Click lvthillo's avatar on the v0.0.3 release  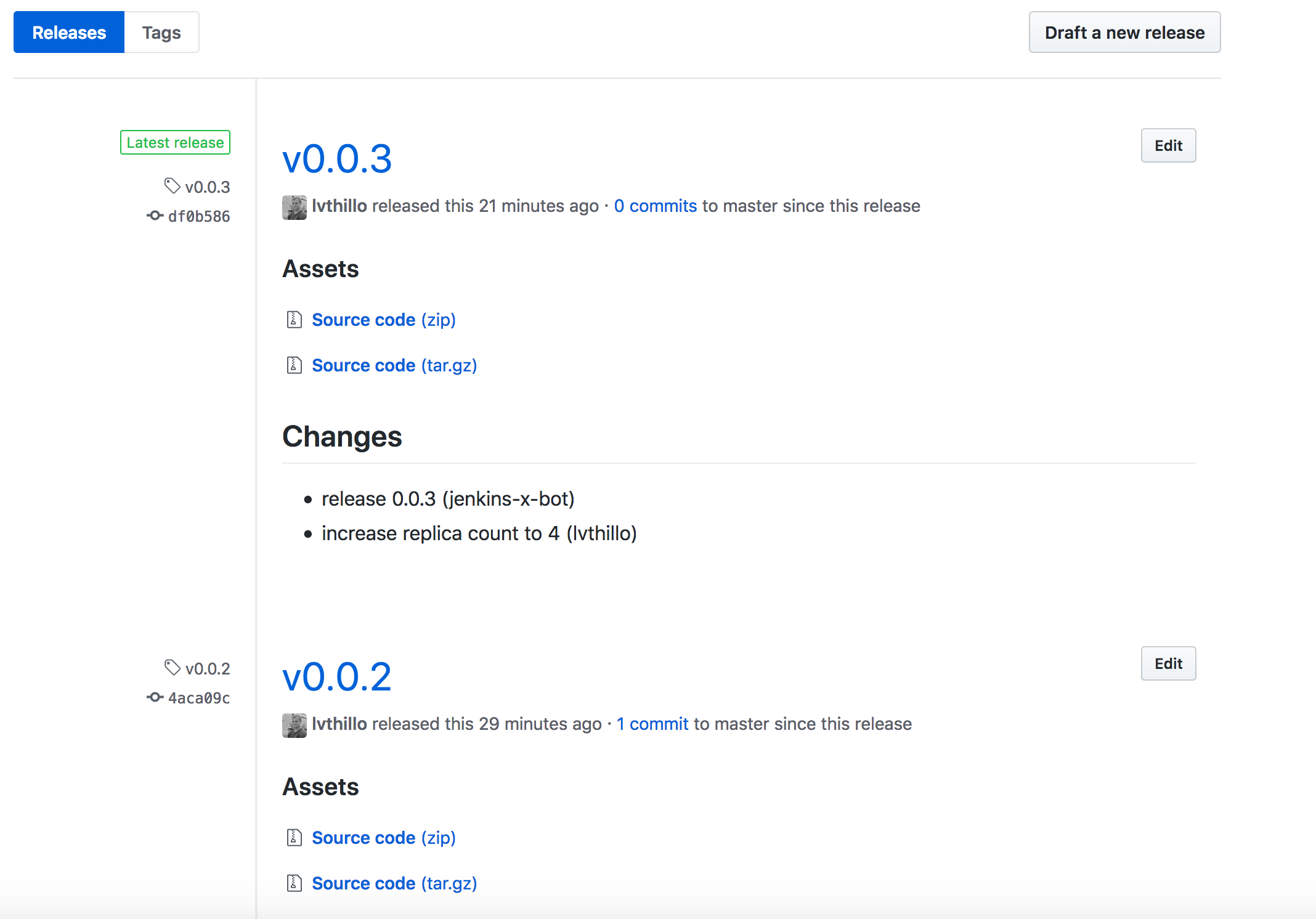(x=294, y=207)
